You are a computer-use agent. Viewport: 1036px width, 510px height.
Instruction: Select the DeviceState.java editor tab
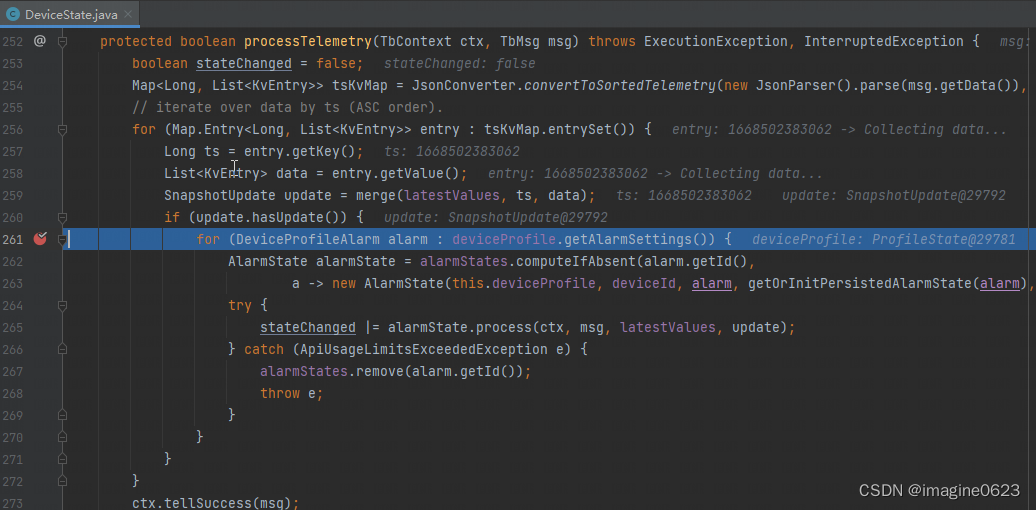pyautogui.click(x=69, y=14)
